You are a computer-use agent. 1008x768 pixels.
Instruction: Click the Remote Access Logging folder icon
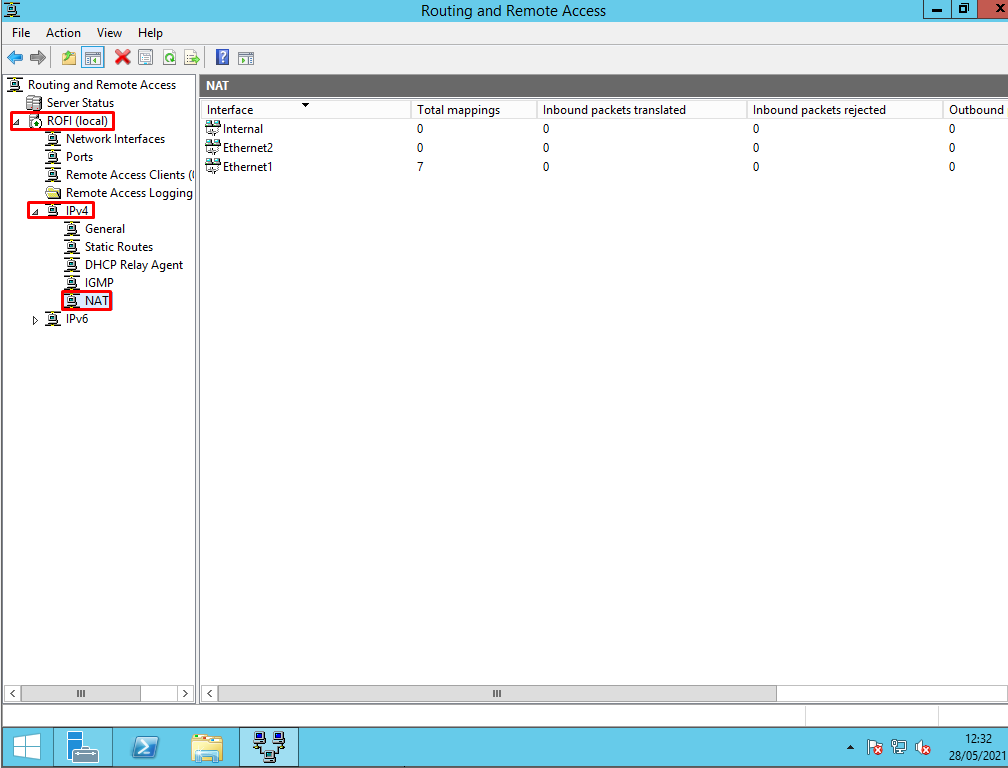coord(53,193)
